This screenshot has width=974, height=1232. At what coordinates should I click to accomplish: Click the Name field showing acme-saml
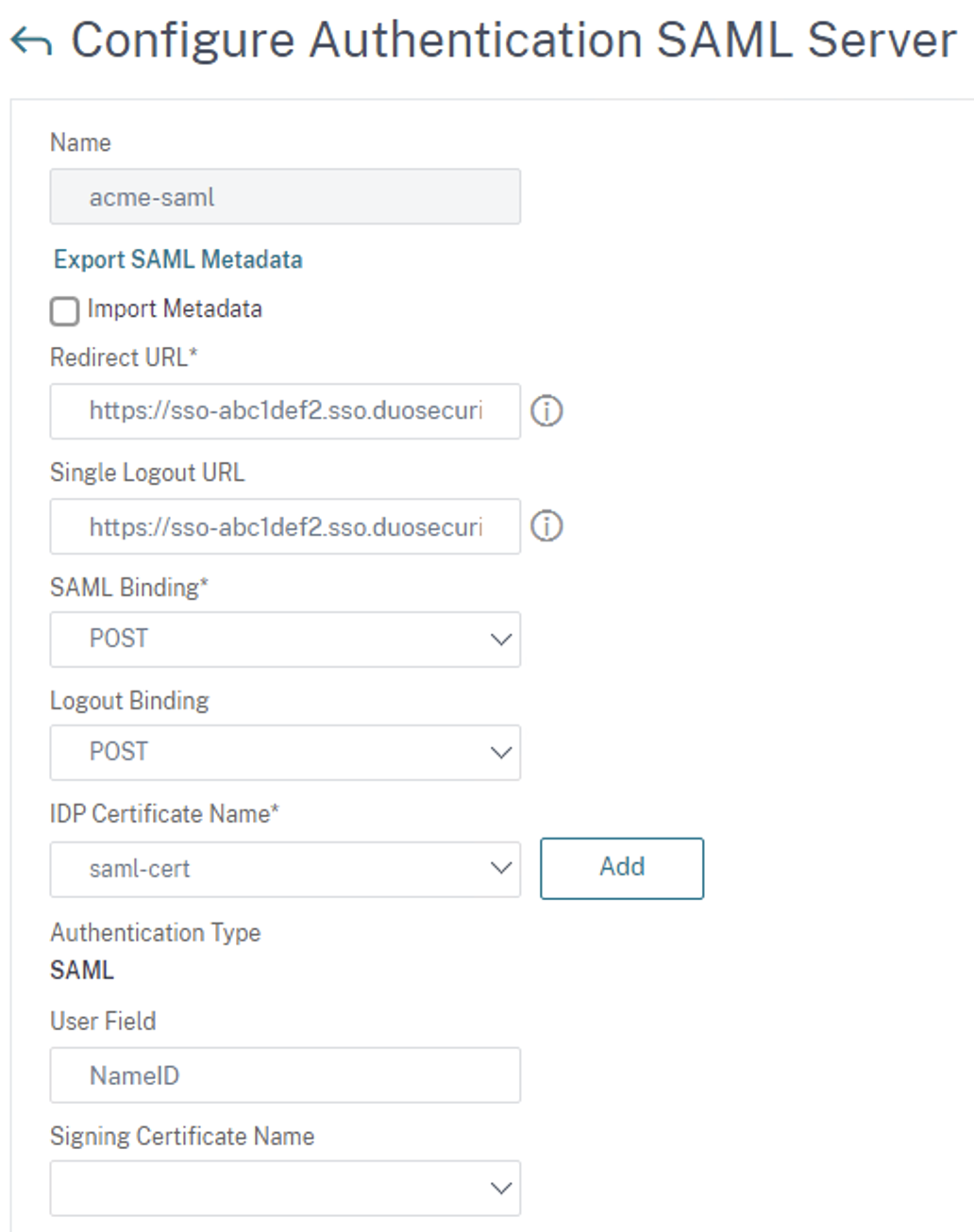pyautogui.click(x=283, y=196)
